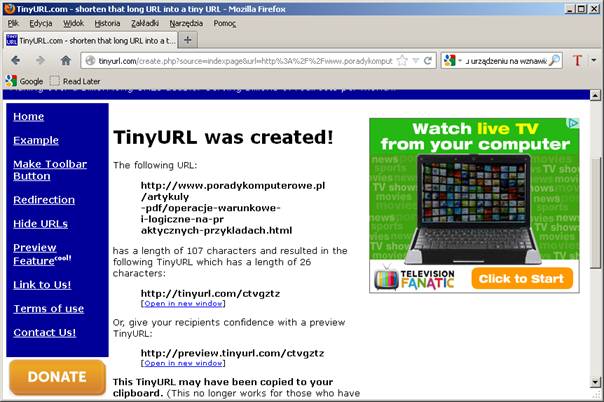Click the TinyURL was created! heading
Viewport: 604px width, 402px height.
(x=223, y=137)
